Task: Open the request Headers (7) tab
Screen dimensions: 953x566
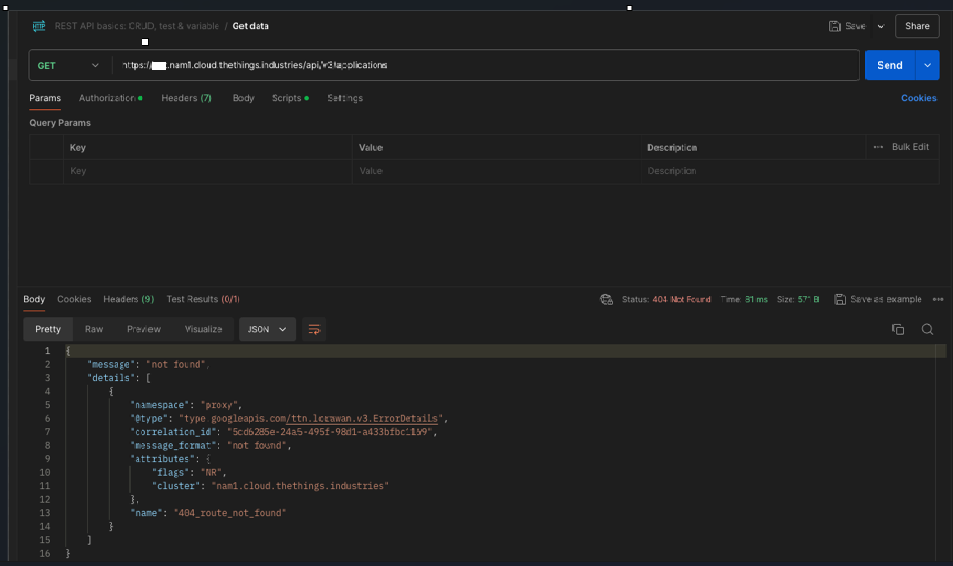Action: click(x=186, y=98)
